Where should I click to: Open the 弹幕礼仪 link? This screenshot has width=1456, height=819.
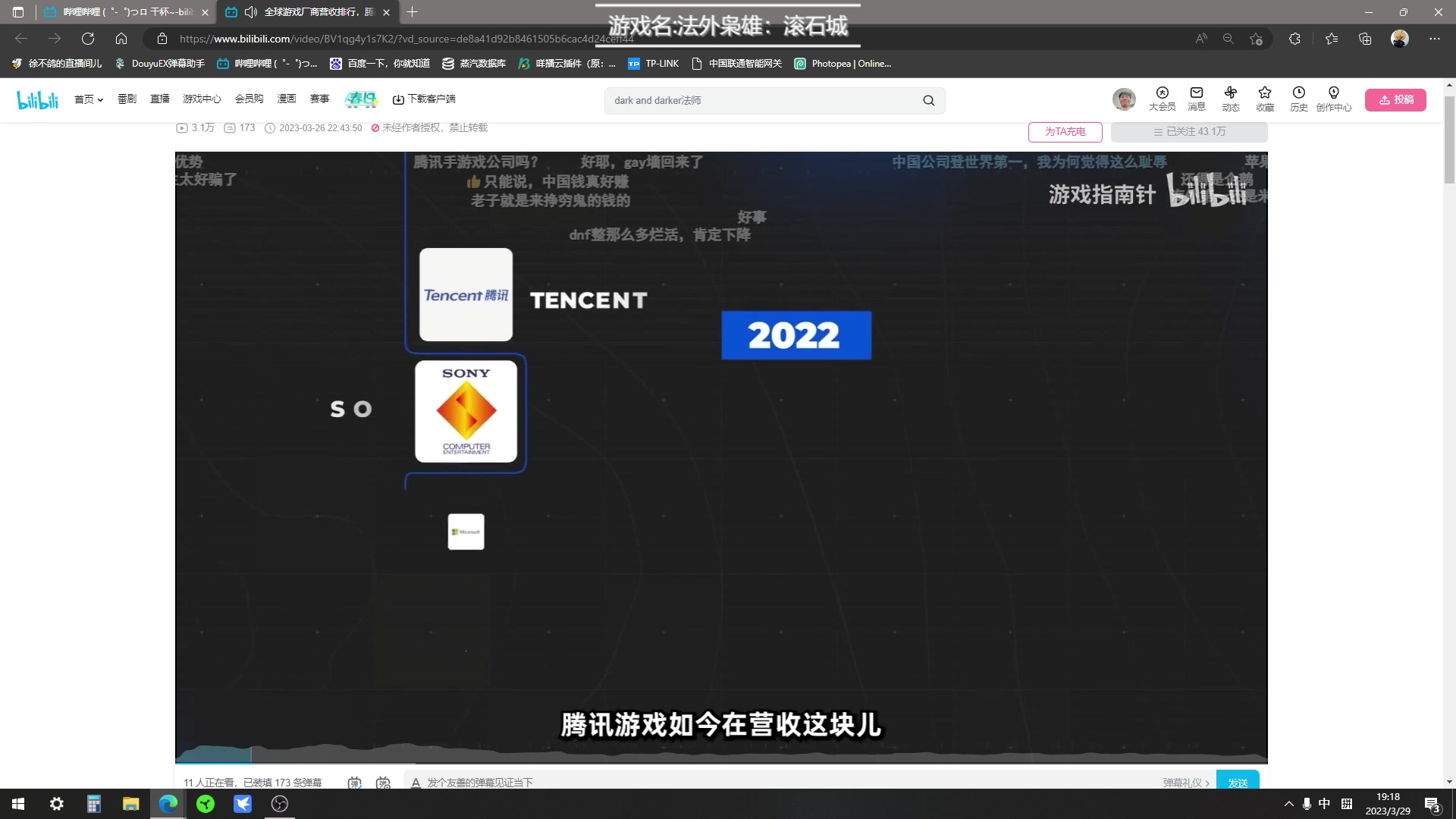click(x=1186, y=783)
